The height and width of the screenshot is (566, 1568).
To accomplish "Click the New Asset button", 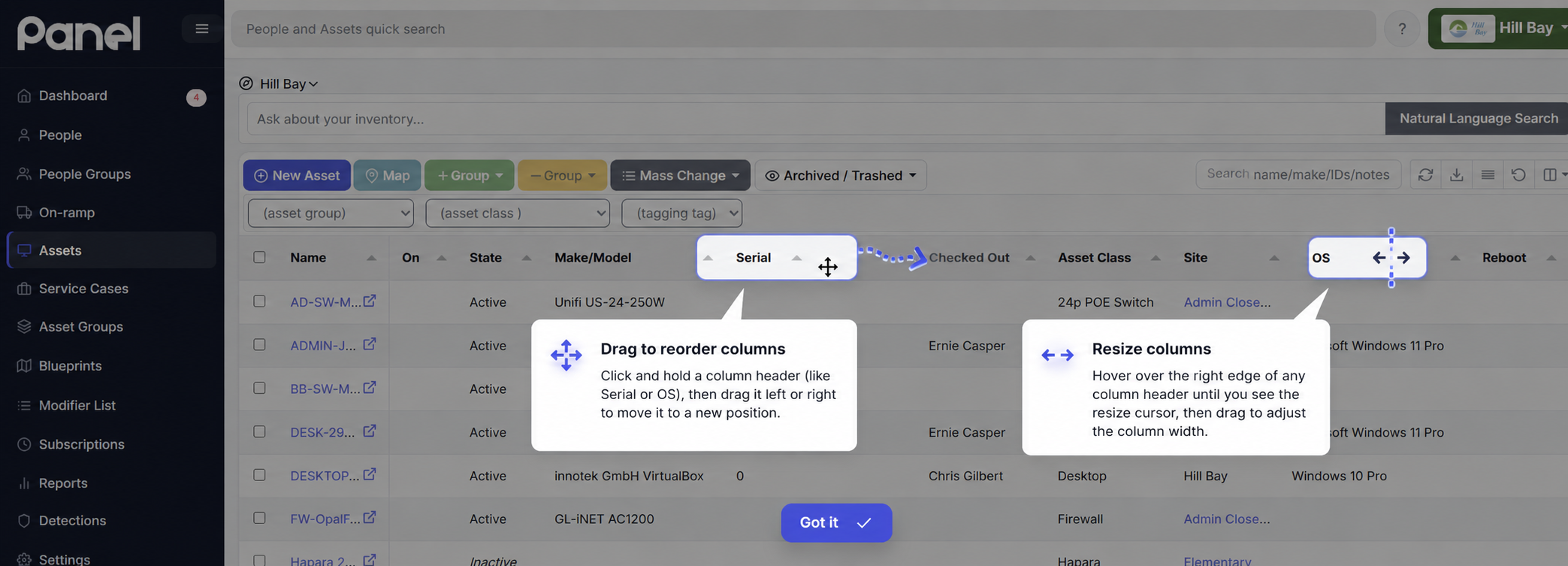I will 297,175.
